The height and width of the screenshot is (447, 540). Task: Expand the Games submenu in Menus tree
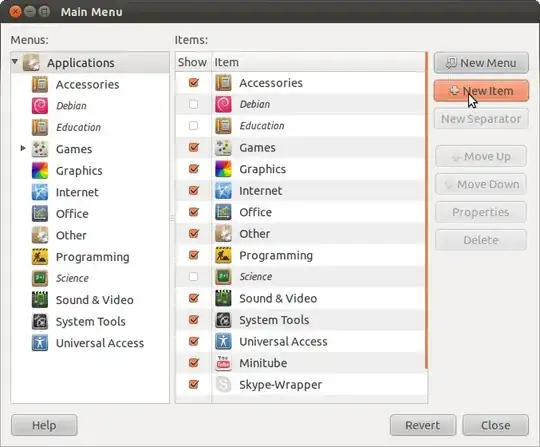coord(23,148)
